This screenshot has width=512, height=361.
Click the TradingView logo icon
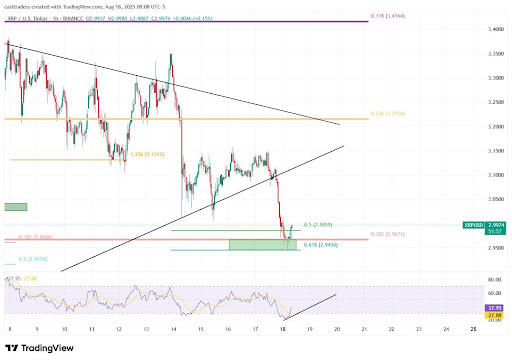(x=12, y=348)
